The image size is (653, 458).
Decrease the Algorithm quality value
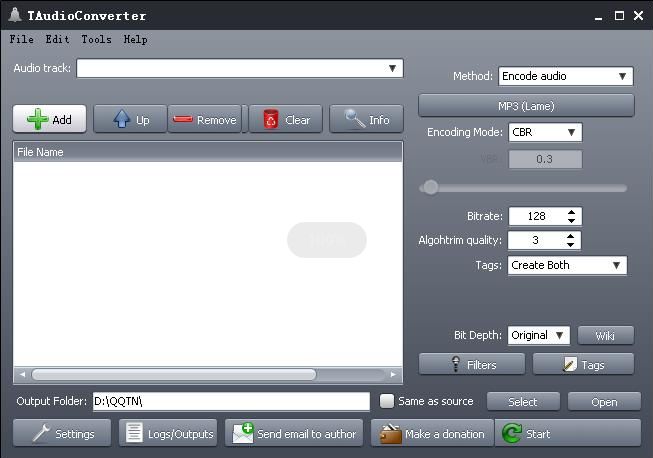coord(571,244)
